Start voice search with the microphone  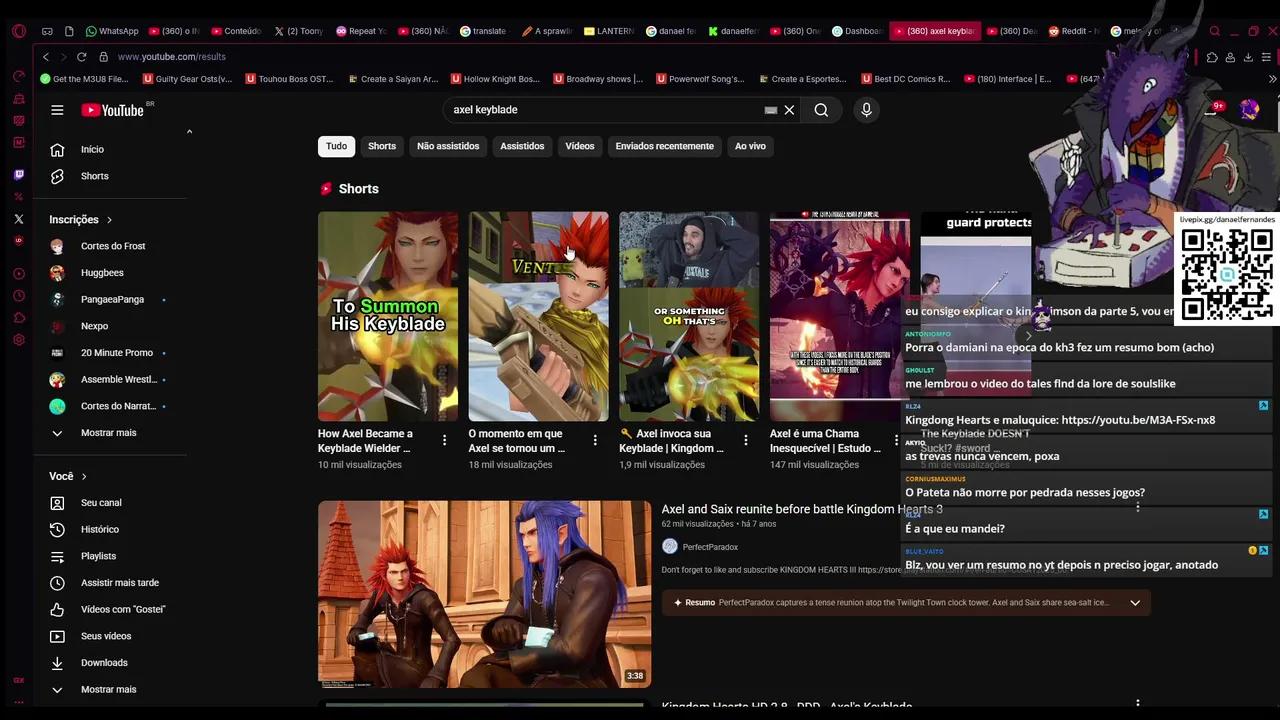(x=866, y=110)
